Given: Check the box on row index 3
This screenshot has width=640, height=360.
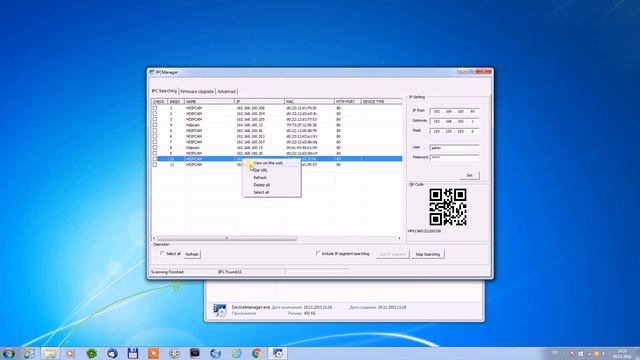Looking at the screenshot, I should [155, 120].
